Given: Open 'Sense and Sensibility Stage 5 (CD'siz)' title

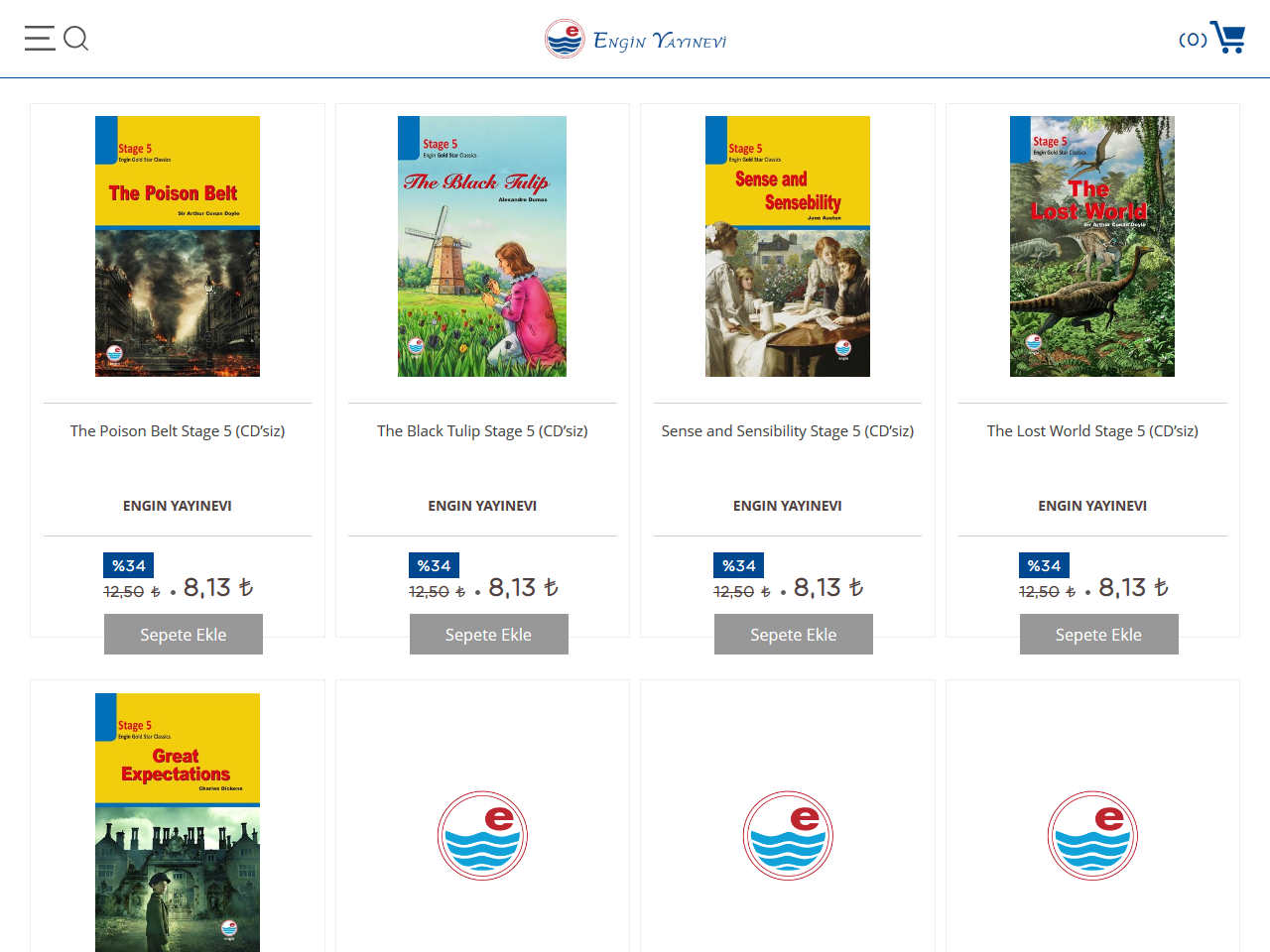Looking at the screenshot, I should point(788,431).
